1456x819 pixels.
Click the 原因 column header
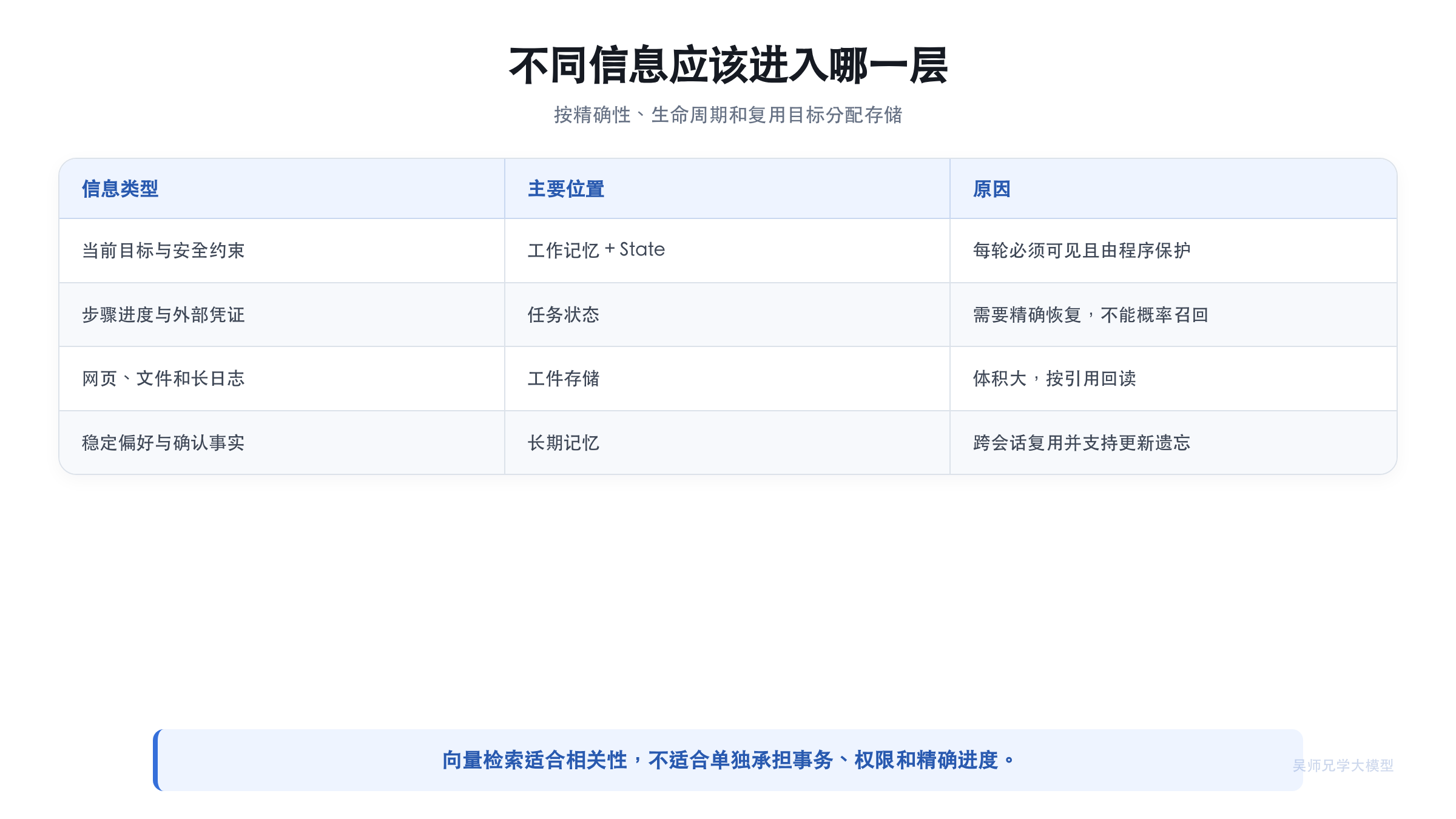click(1173, 189)
